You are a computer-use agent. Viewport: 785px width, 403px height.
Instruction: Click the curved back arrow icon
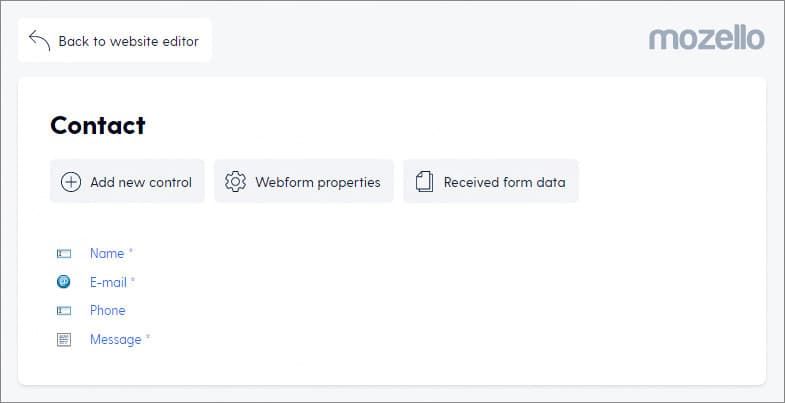click(40, 41)
